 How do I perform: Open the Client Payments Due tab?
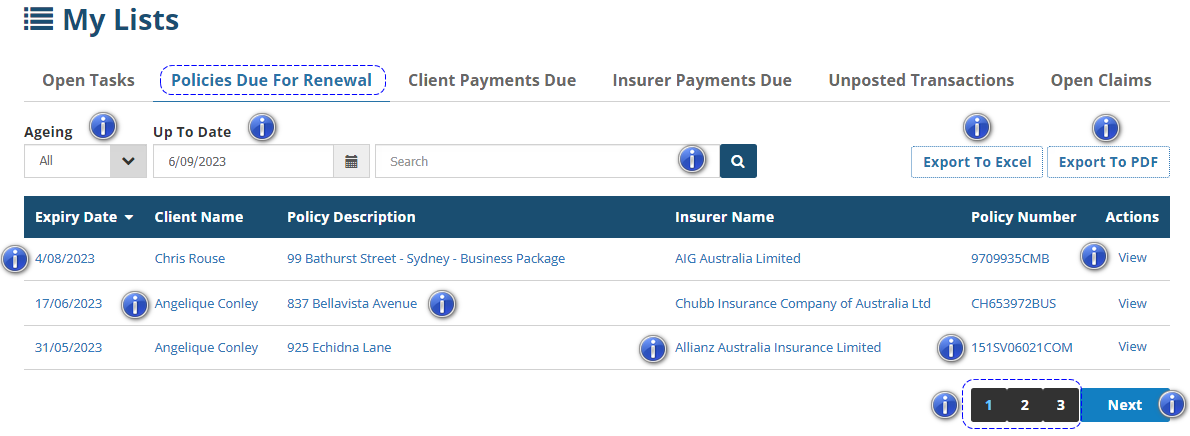coord(492,80)
